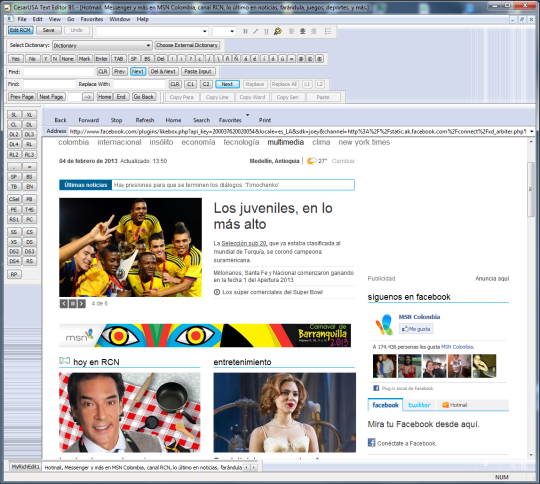Click the Paste Input button

click(198, 72)
